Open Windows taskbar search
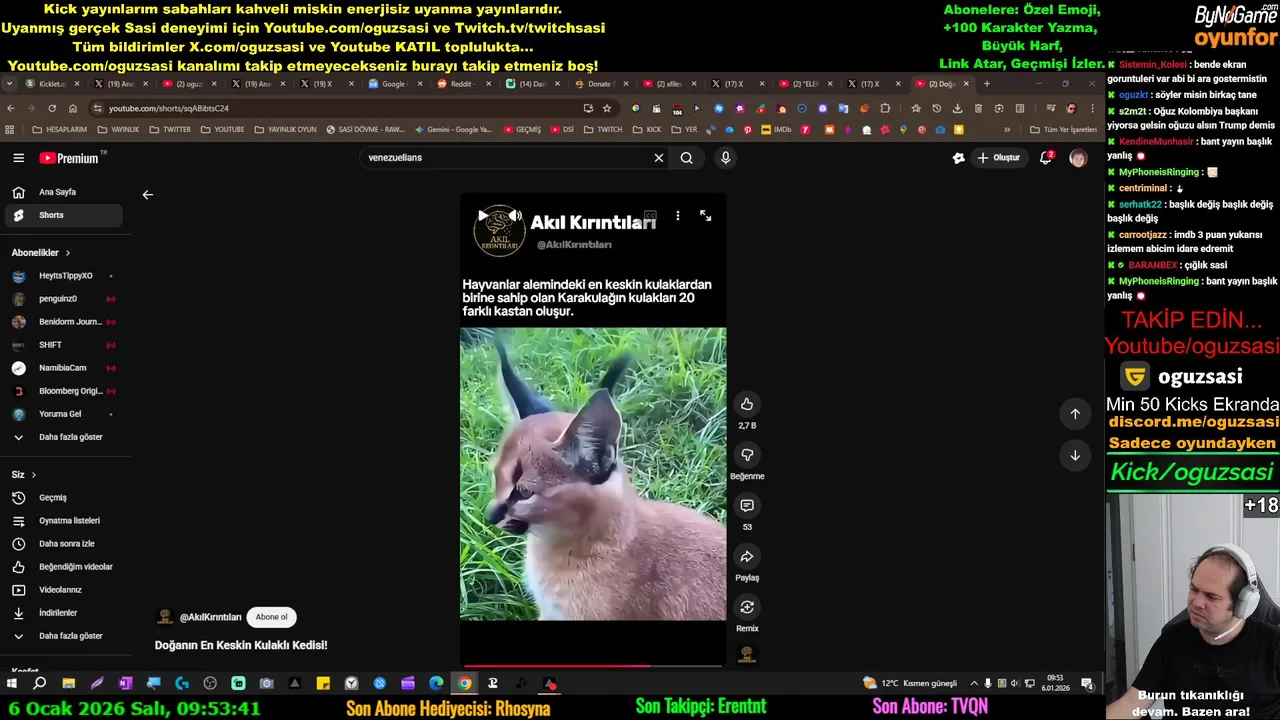This screenshot has width=1280, height=720. click(x=40, y=684)
